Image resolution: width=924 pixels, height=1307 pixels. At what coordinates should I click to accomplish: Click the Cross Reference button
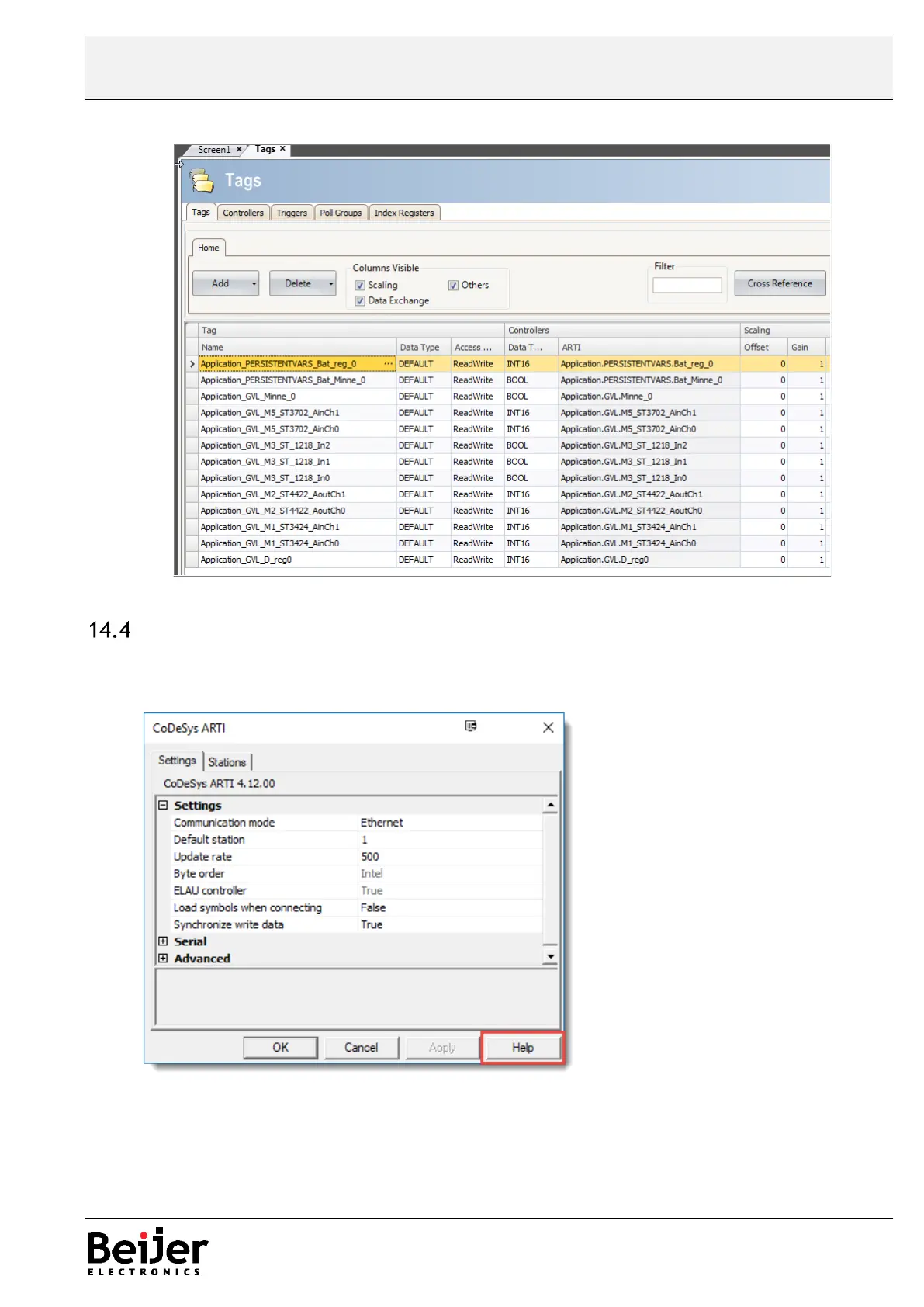pos(780,284)
